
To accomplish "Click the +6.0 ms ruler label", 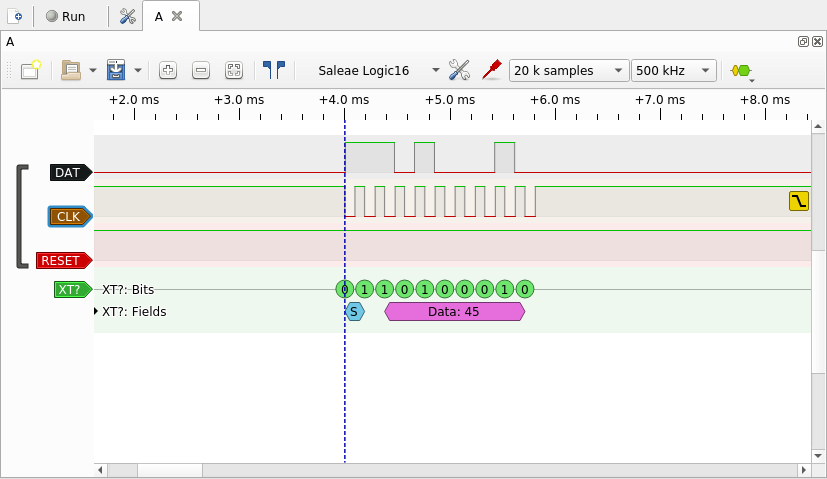I will click(x=555, y=100).
